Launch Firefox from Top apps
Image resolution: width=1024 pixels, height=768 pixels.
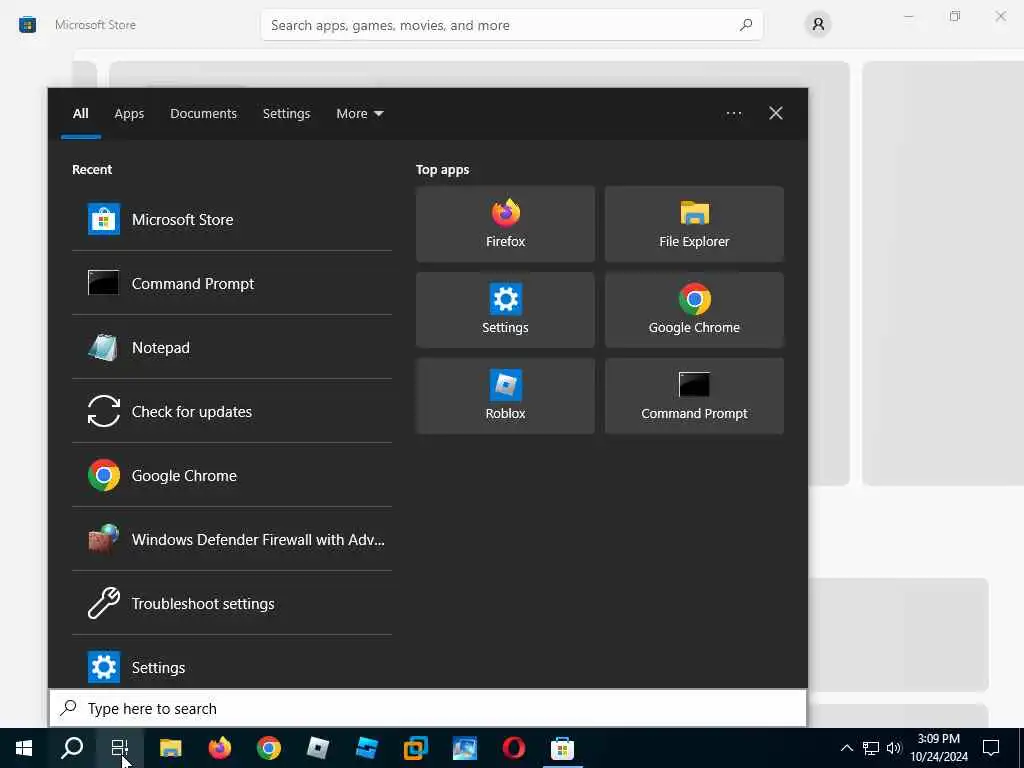click(x=505, y=224)
